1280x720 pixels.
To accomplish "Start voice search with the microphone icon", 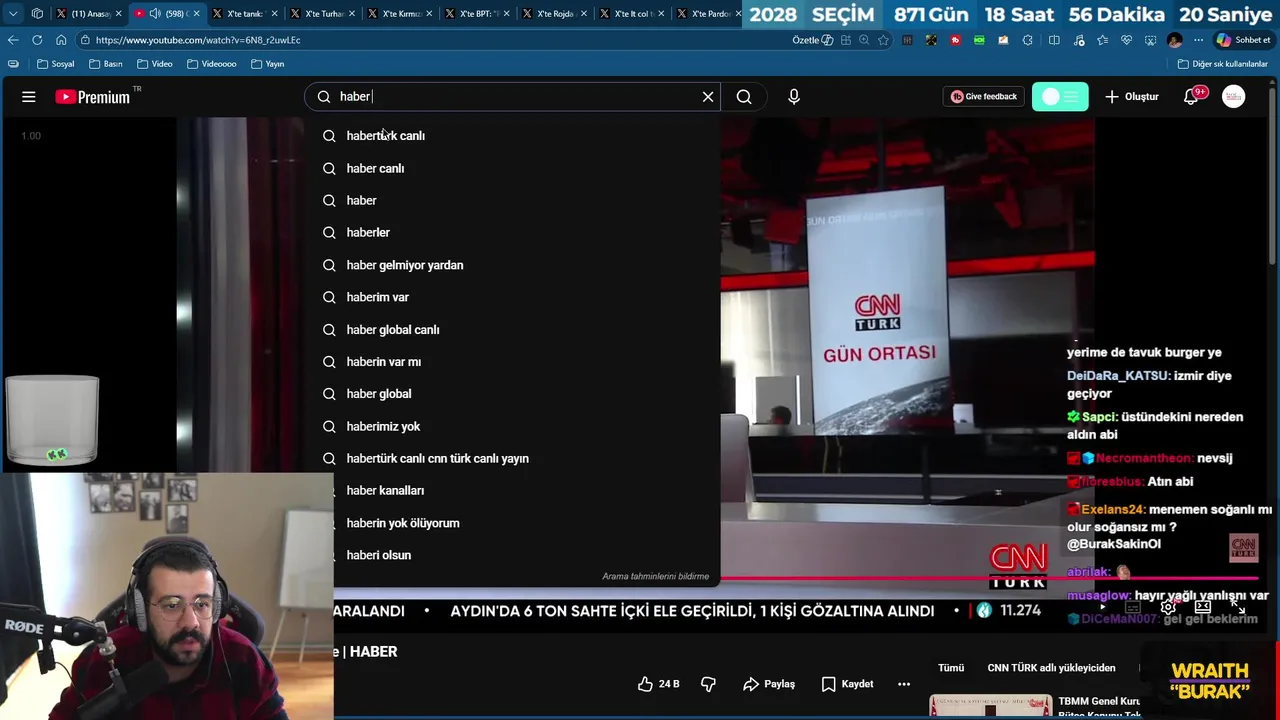I will tap(794, 97).
